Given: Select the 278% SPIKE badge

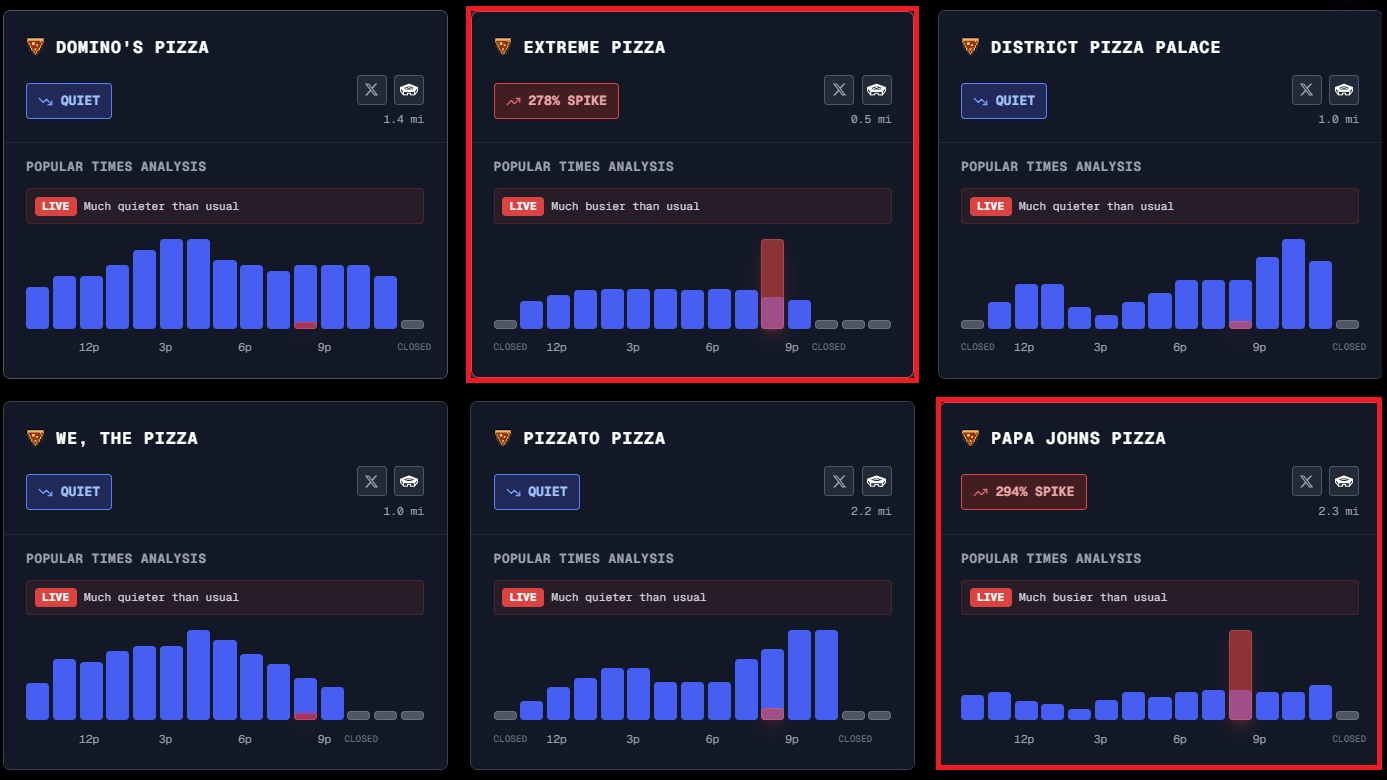Looking at the screenshot, I should tap(556, 101).
